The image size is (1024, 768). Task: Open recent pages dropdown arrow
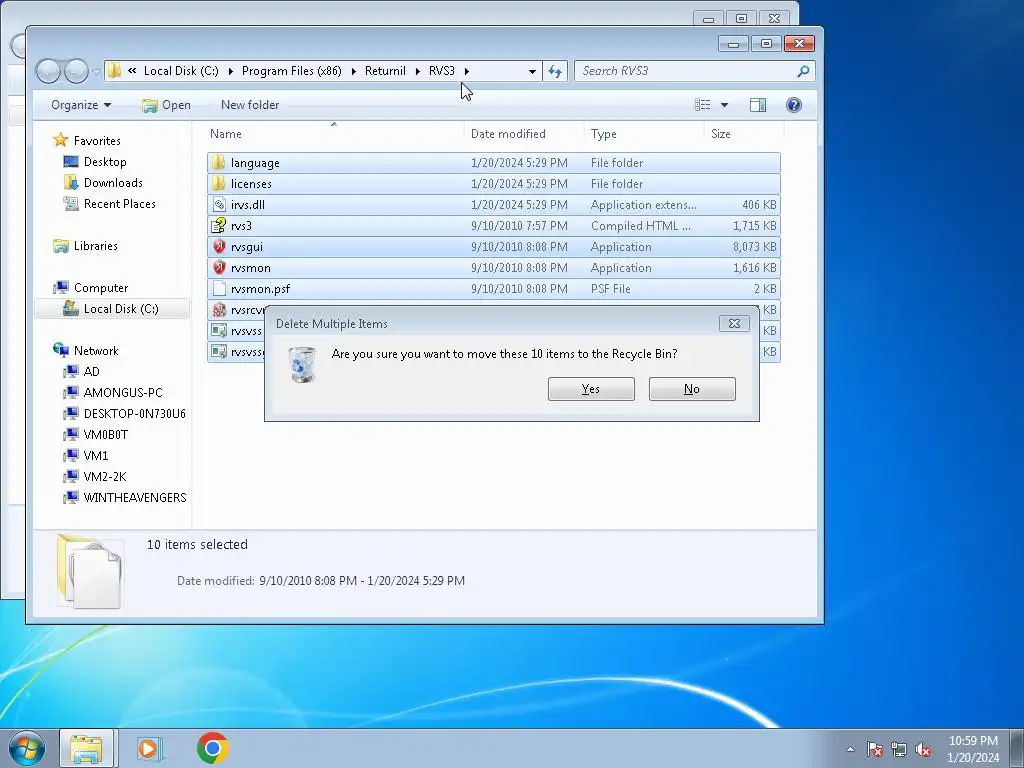tap(96, 71)
